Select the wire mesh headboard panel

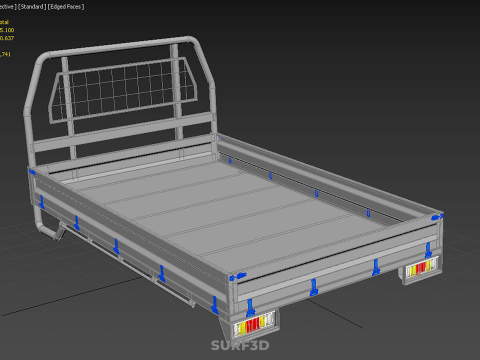(x=123, y=90)
